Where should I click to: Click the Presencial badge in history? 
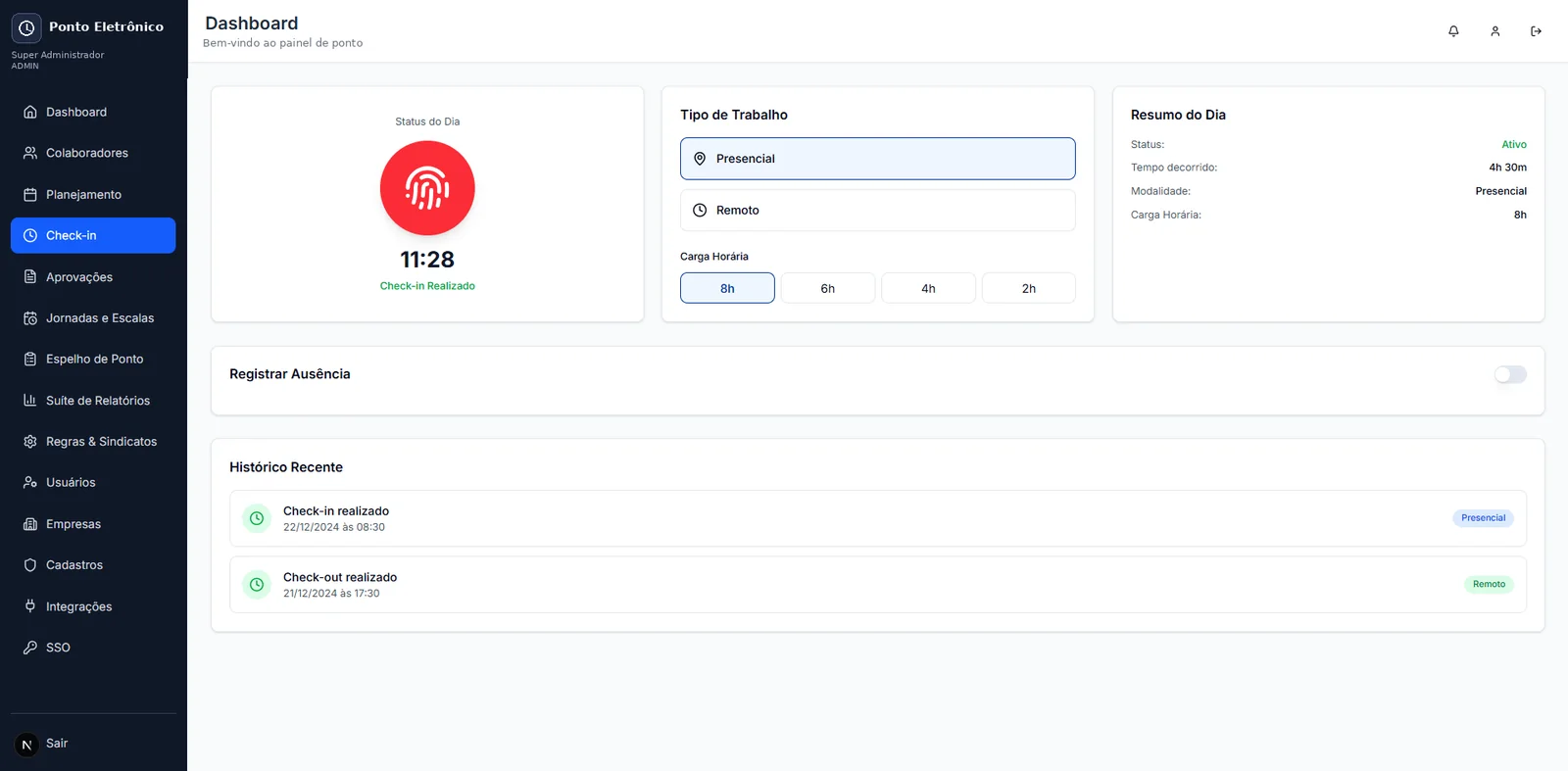pyautogui.click(x=1483, y=518)
